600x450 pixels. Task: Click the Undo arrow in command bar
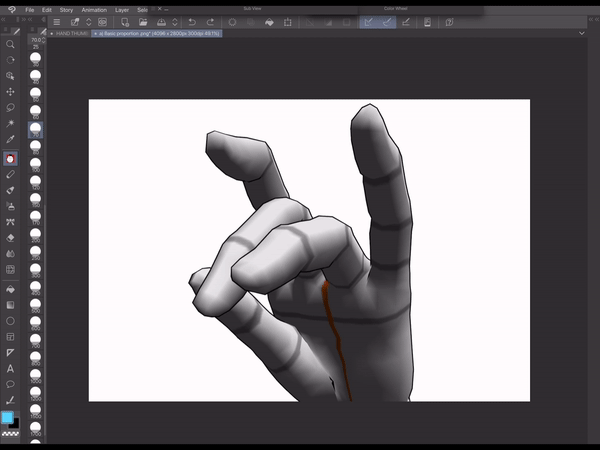click(x=192, y=21)
